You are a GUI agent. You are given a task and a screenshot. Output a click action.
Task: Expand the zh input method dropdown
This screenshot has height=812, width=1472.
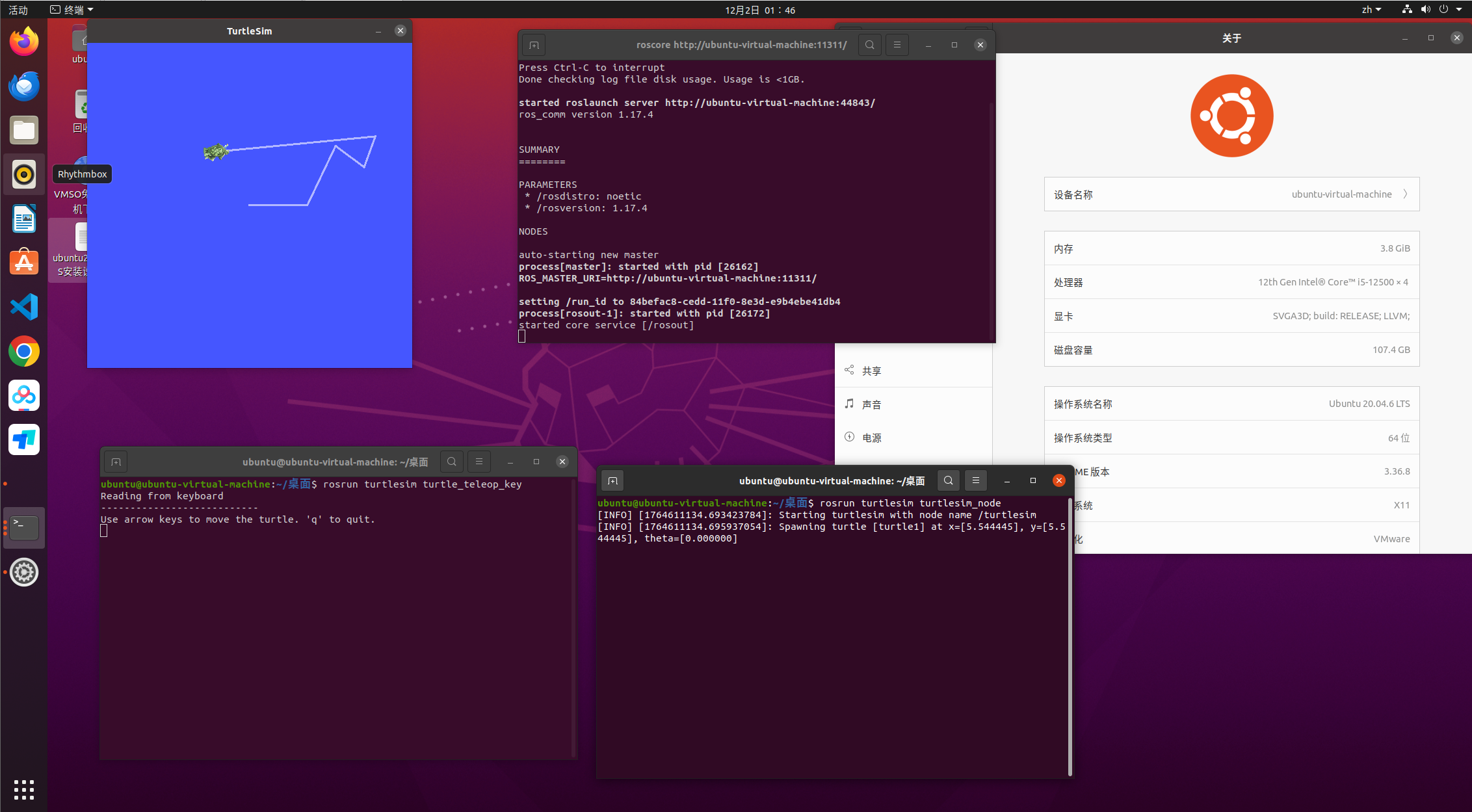1371,10
